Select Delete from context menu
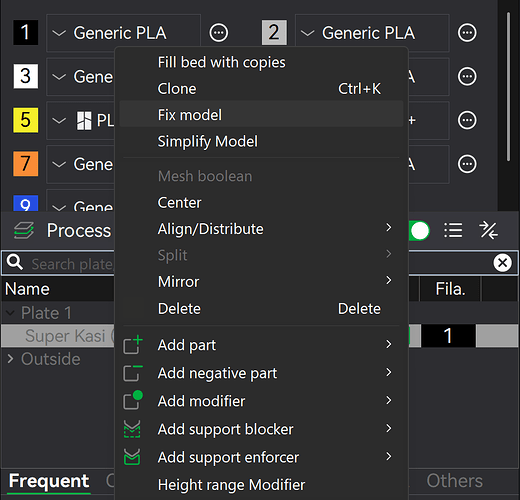 (x=261, y=309)
